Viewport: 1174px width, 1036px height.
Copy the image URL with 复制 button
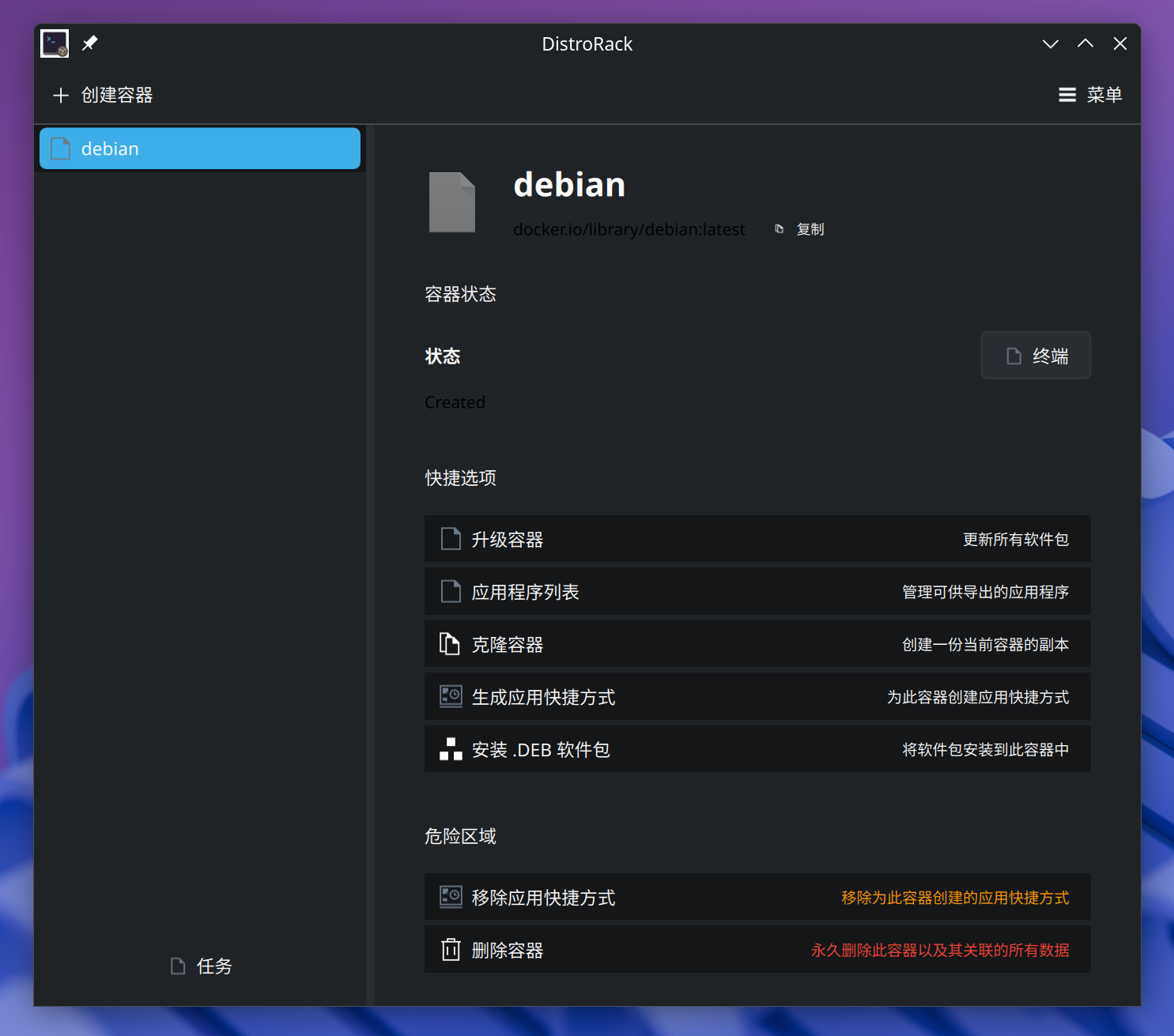coord(799,229)
